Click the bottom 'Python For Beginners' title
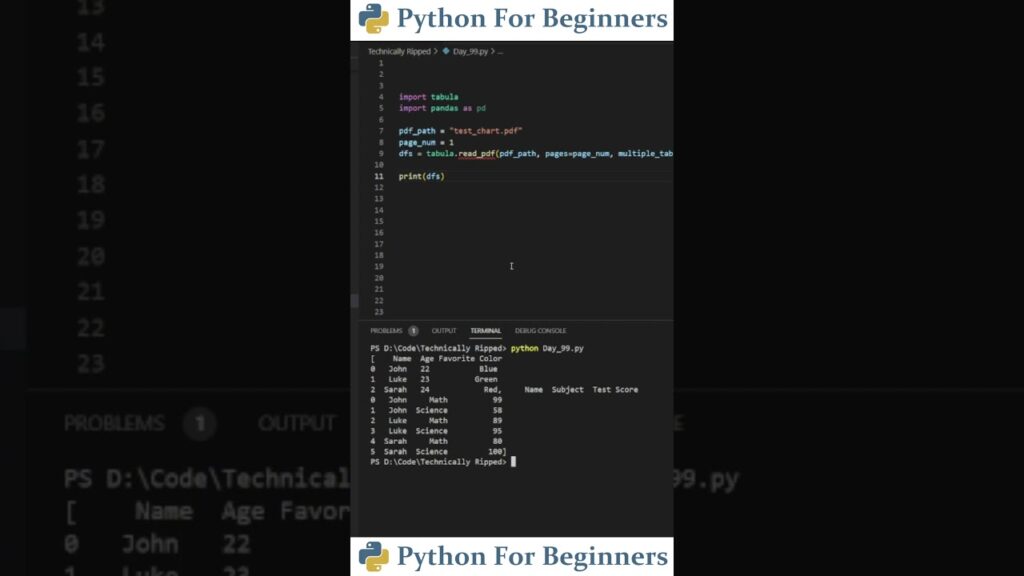The width and height of the screenshot is (1024, 576). pyautogui.click(x=531, y=557)
